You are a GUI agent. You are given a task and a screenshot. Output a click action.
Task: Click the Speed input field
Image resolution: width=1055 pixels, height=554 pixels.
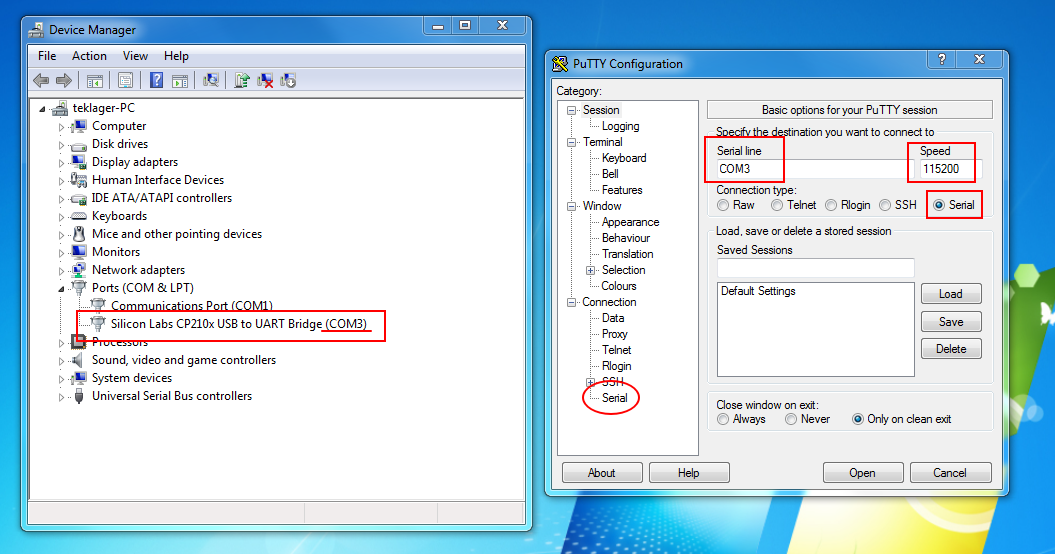(950, 169)
